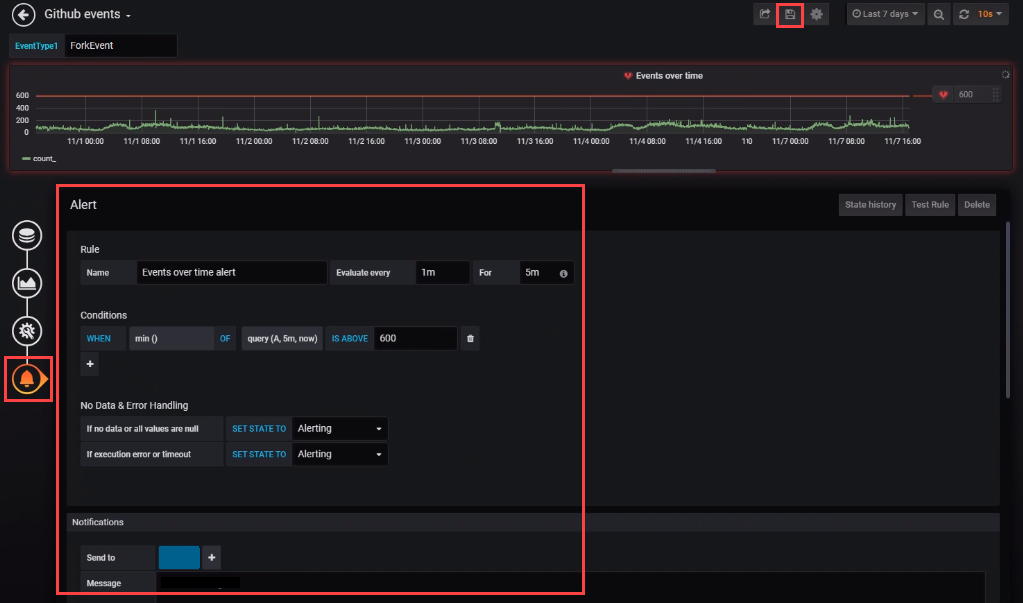Viewport: 1023px width, 603px height.
Task: Open the Last 7 days time picker
Action: (x=884, y=14)
